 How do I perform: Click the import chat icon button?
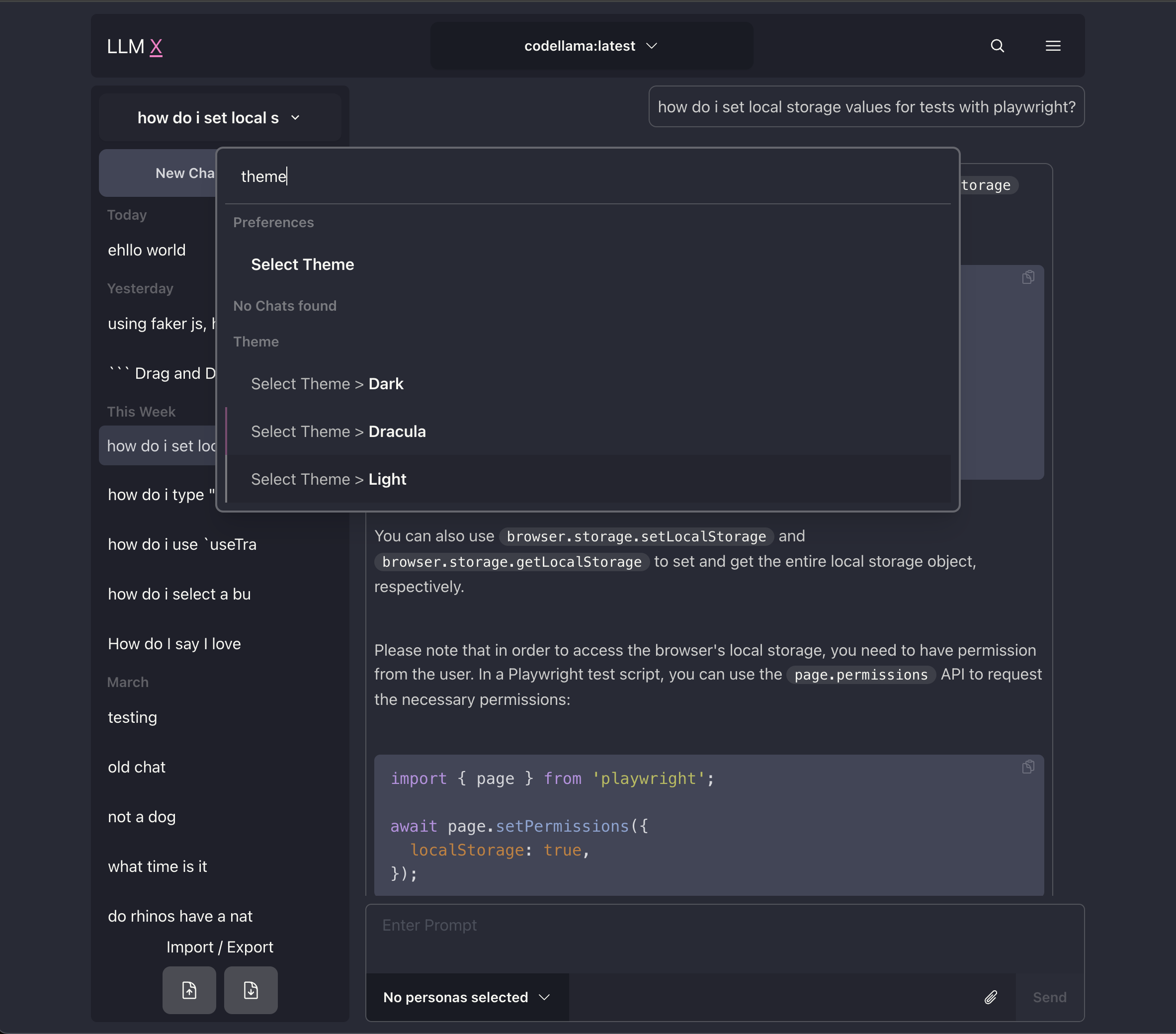pyautogui.click(x=188, y=990)
